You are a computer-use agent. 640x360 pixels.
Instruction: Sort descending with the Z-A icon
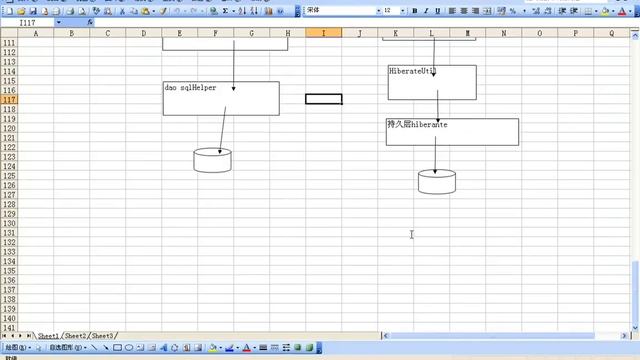pyautogui.click(x=254, y=11)
